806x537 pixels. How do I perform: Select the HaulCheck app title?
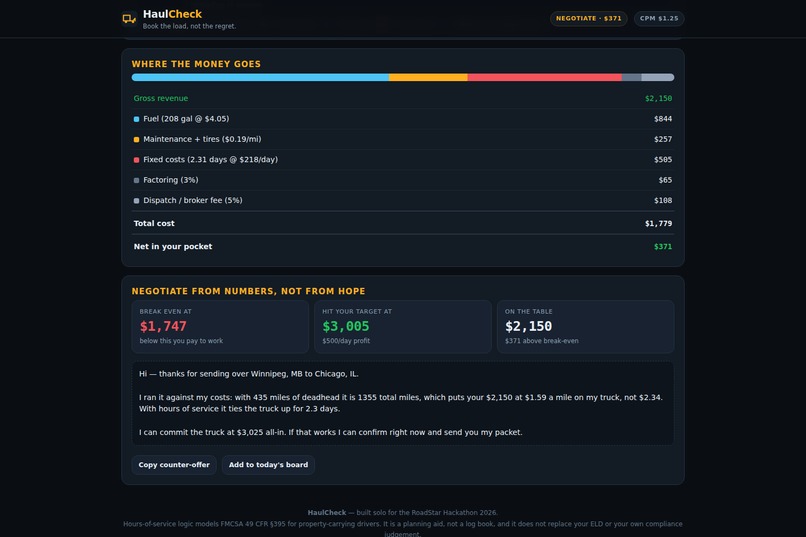172,14
